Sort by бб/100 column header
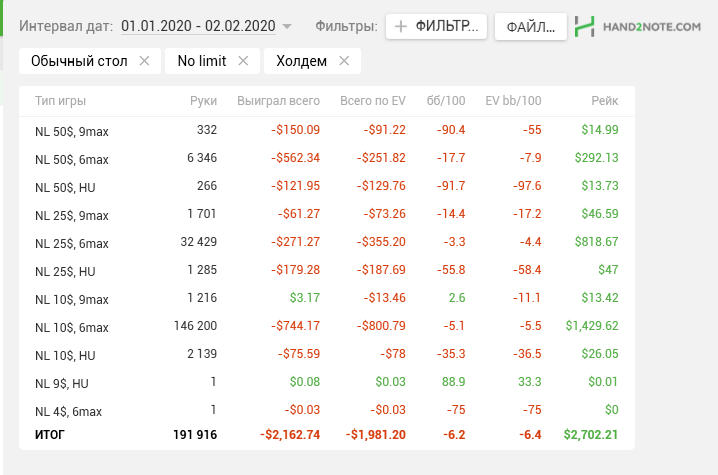This screenshot has width=718, height=475. (446, 101)
